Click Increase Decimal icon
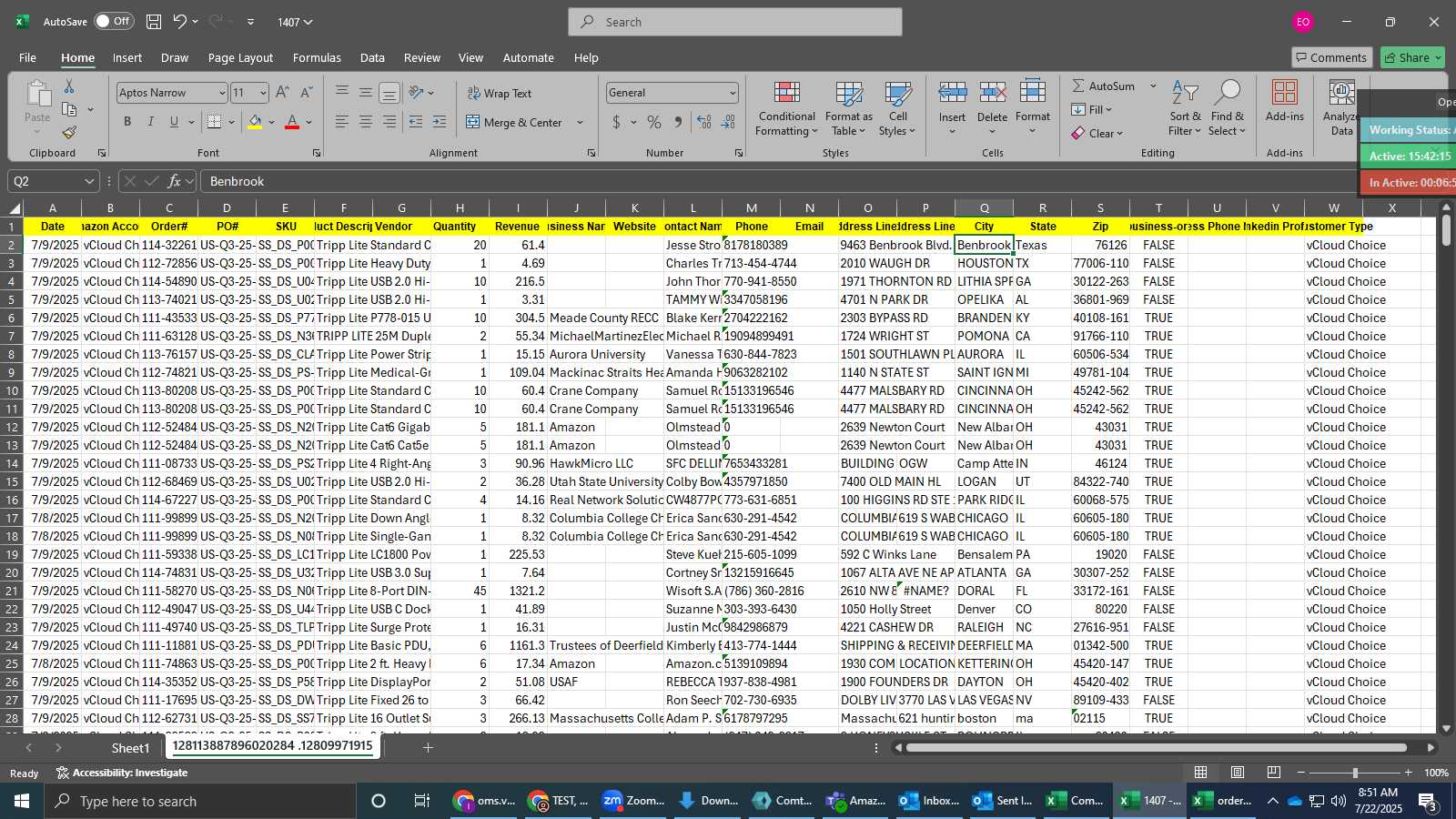 click(704, 122)
